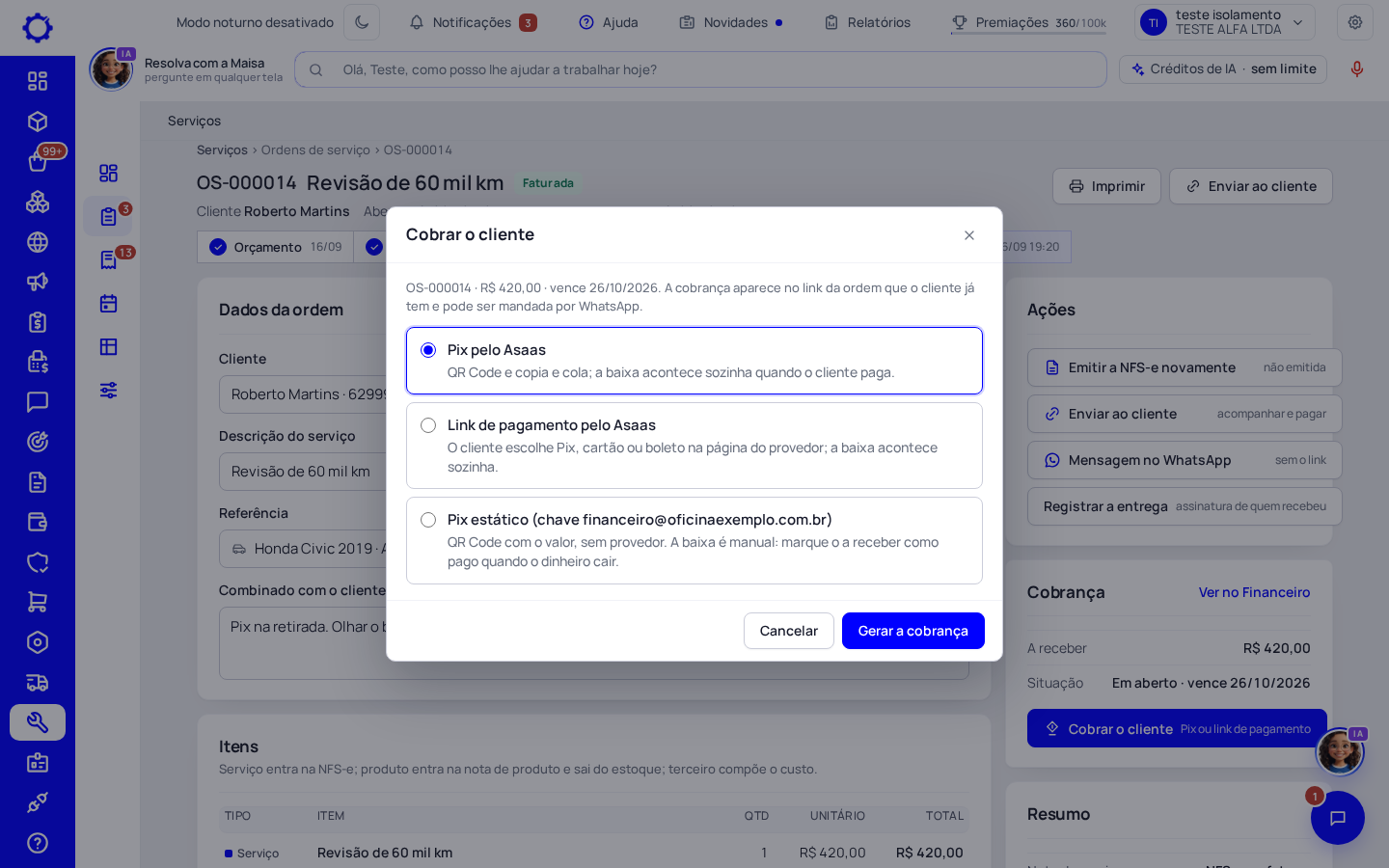1389x868 pixels.
Task: Click the Orçamento 16/09 step tab
Action: (275, 247)
